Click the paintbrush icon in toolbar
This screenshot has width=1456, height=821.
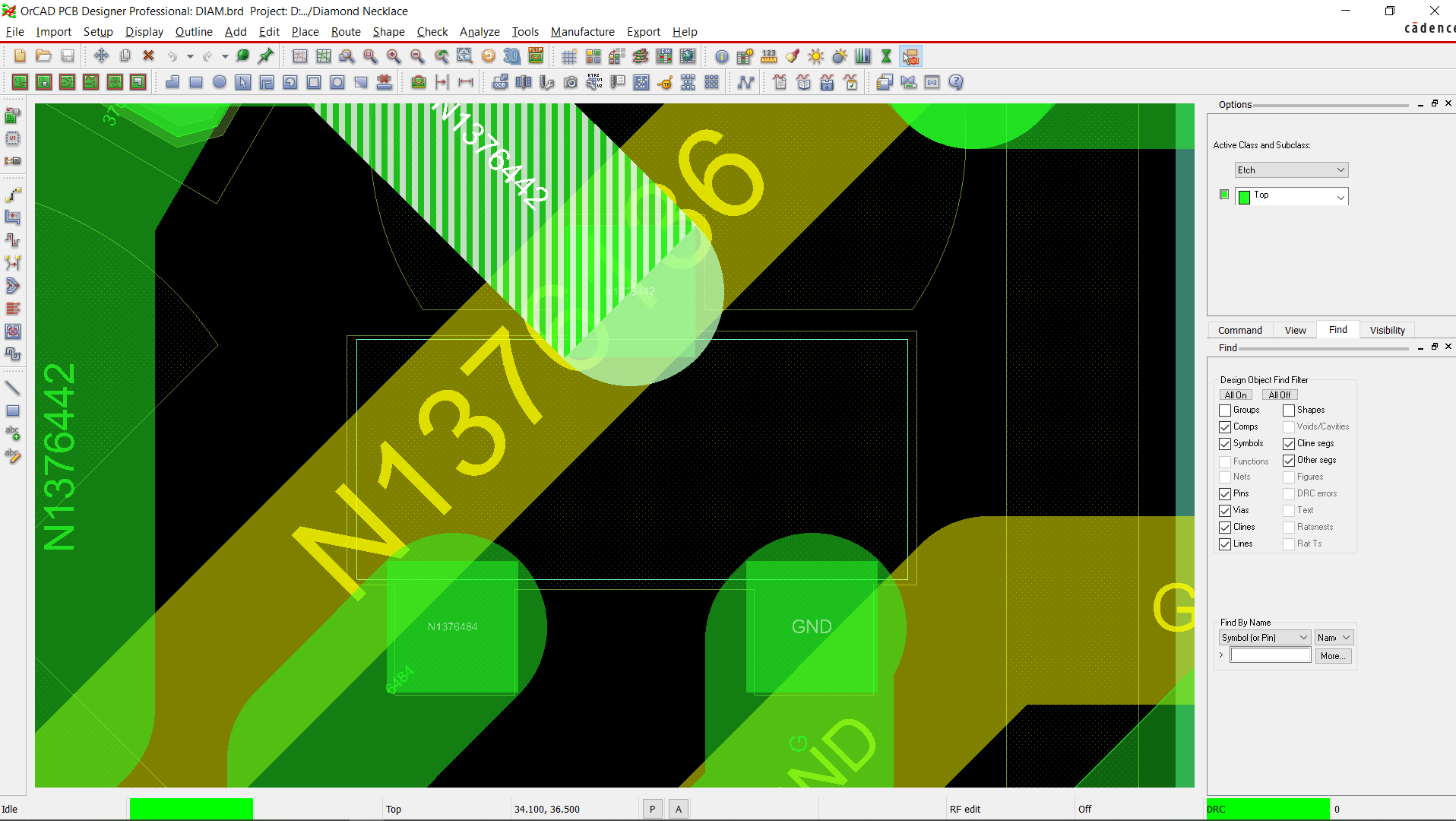(x=793, y=56)
